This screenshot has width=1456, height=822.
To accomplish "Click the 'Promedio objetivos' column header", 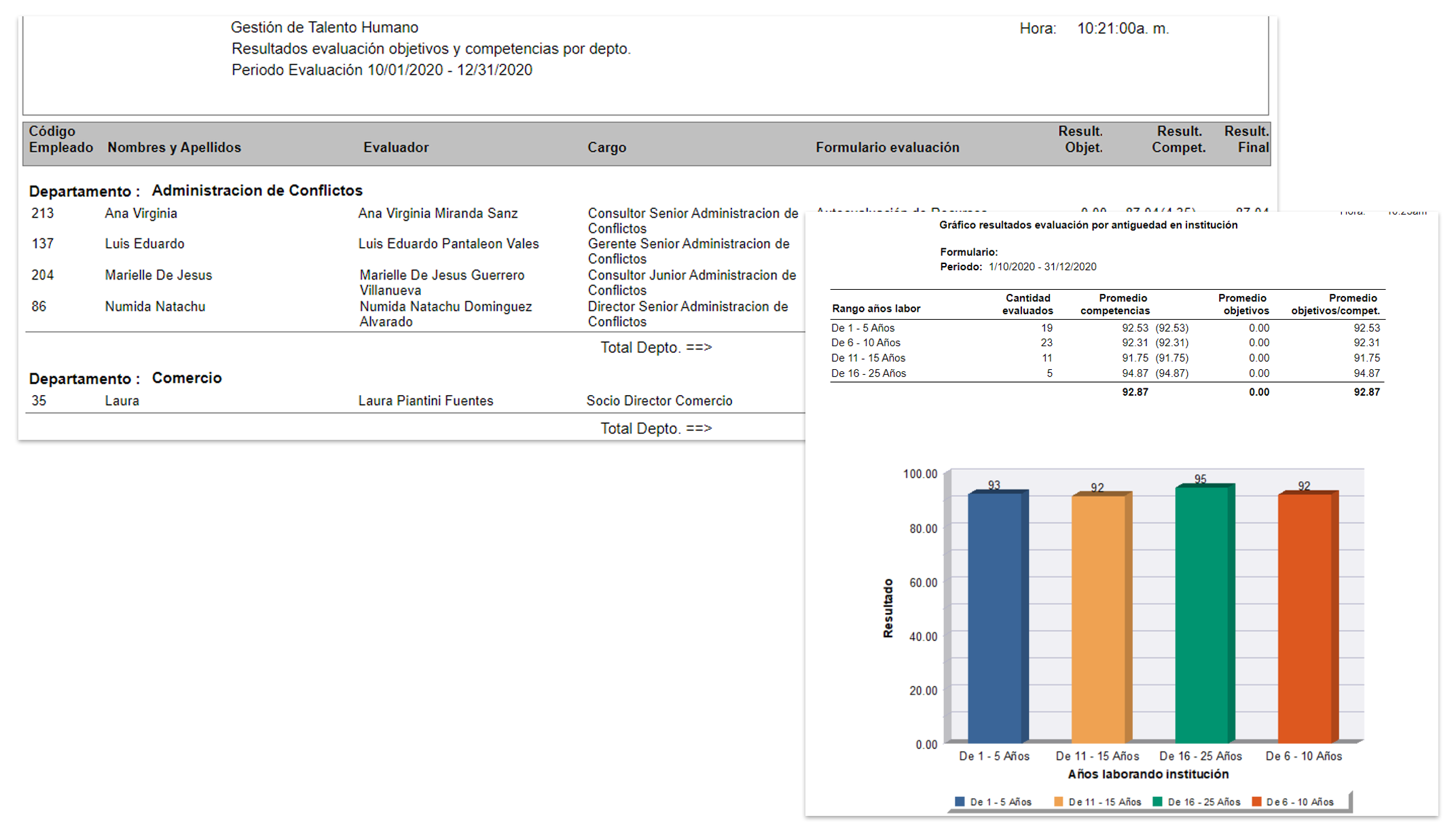I will (1243, 304).
